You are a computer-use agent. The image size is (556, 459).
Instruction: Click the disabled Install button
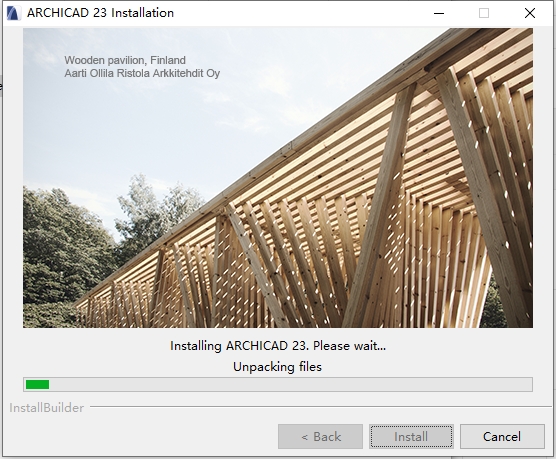[411, 436]
